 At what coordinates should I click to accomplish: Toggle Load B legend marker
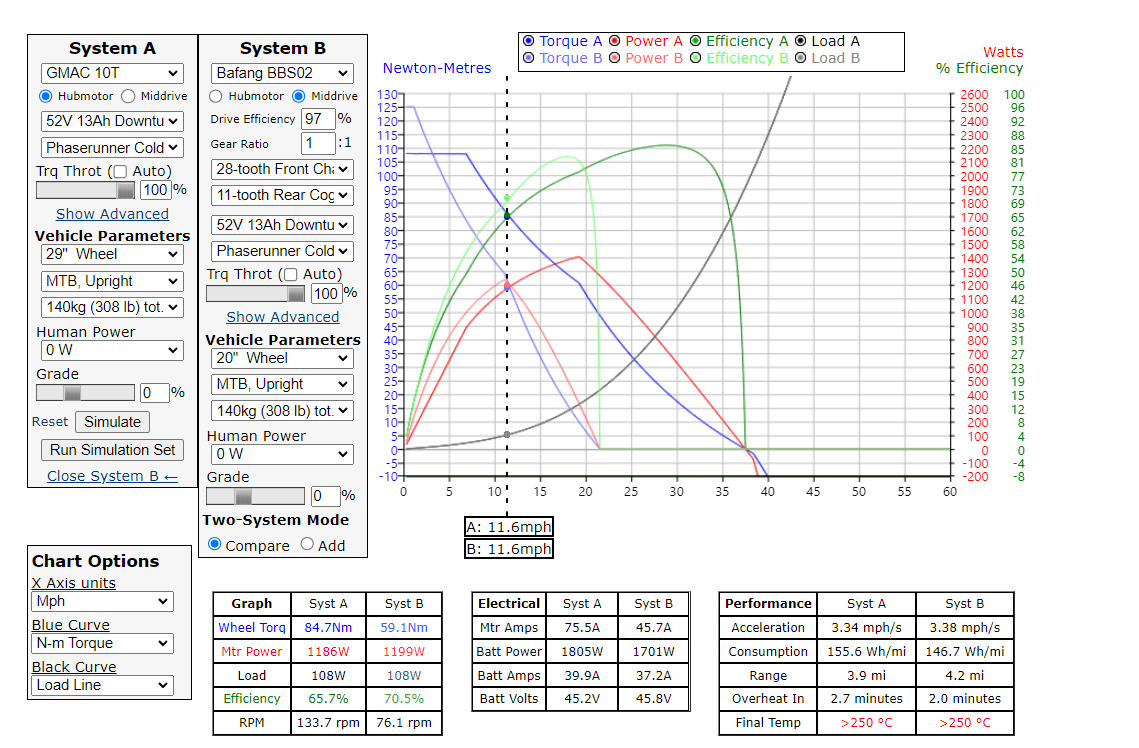[801, 58]
